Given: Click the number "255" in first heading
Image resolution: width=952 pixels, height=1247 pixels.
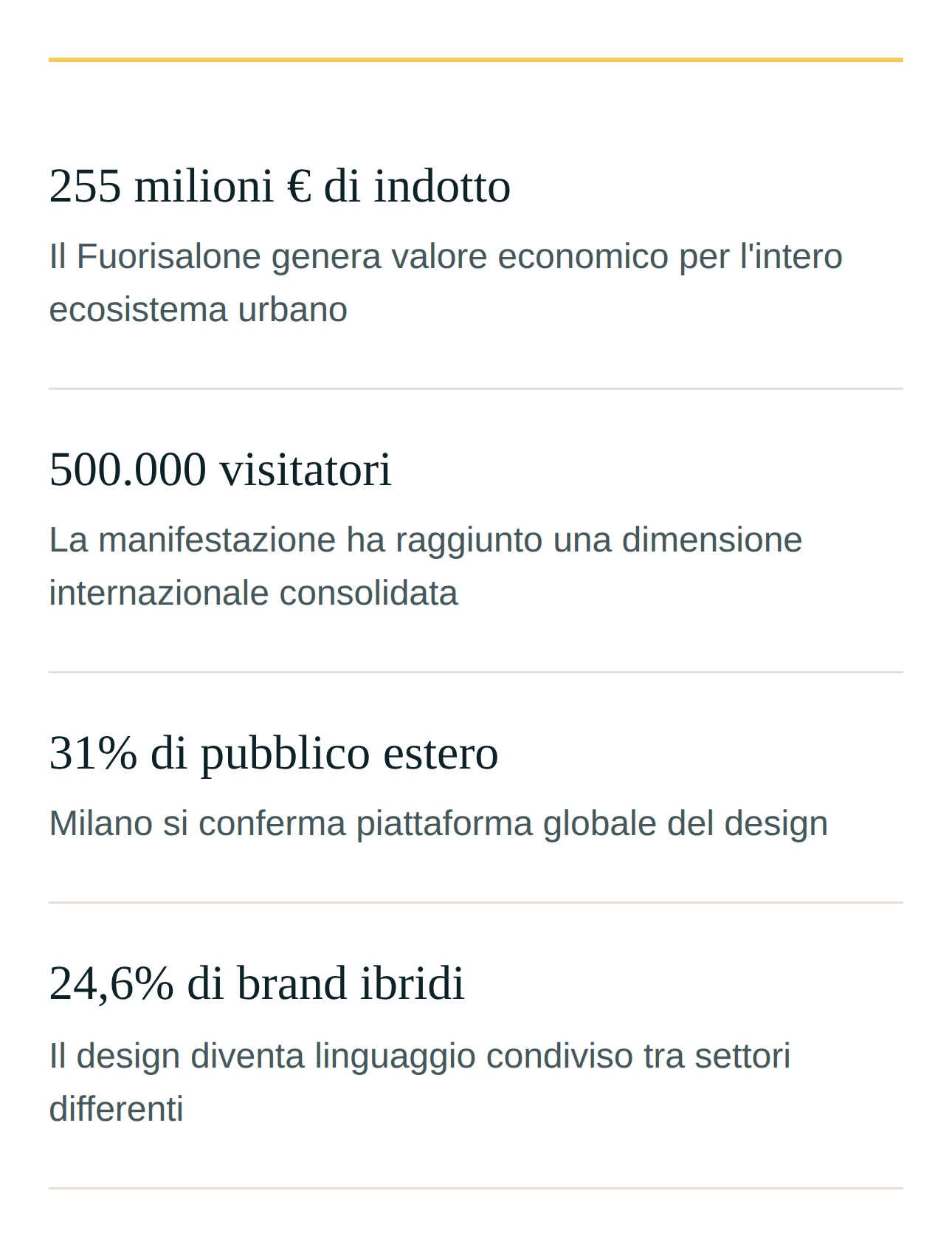Looking at the screenshot, I should pos(85,185).
